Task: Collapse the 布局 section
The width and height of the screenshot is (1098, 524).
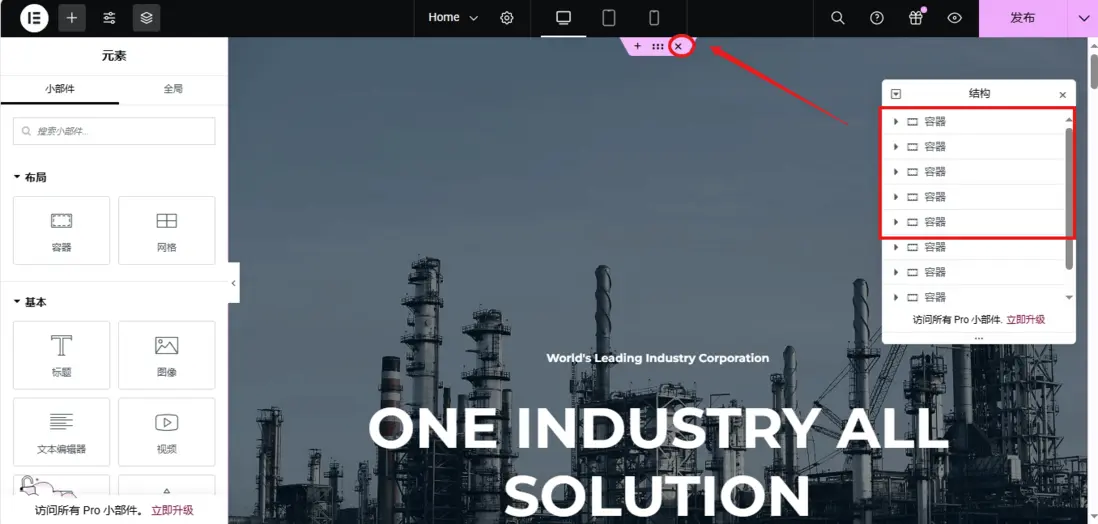Action: pos(30,177)
